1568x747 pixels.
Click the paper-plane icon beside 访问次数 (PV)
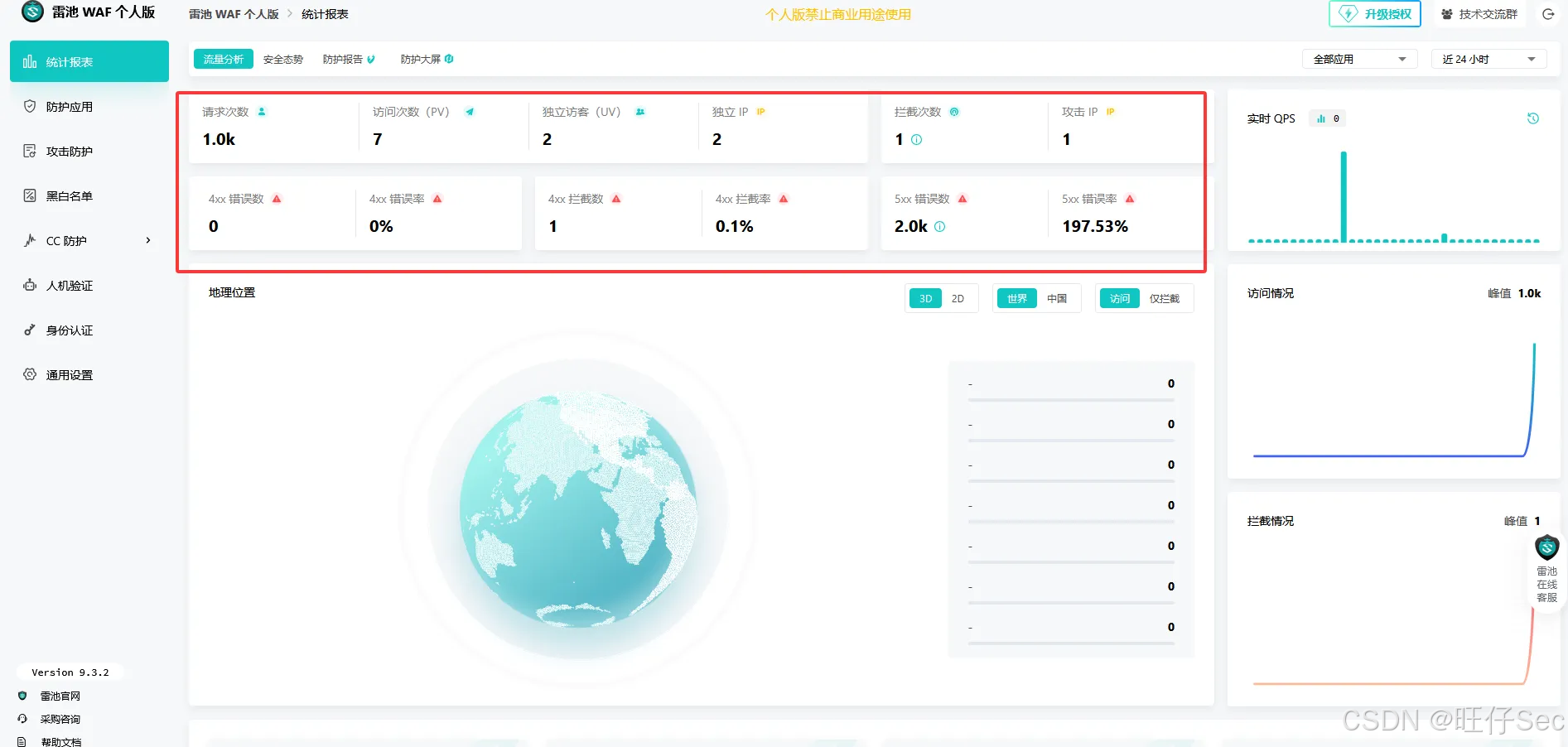(x=470, y=112)
